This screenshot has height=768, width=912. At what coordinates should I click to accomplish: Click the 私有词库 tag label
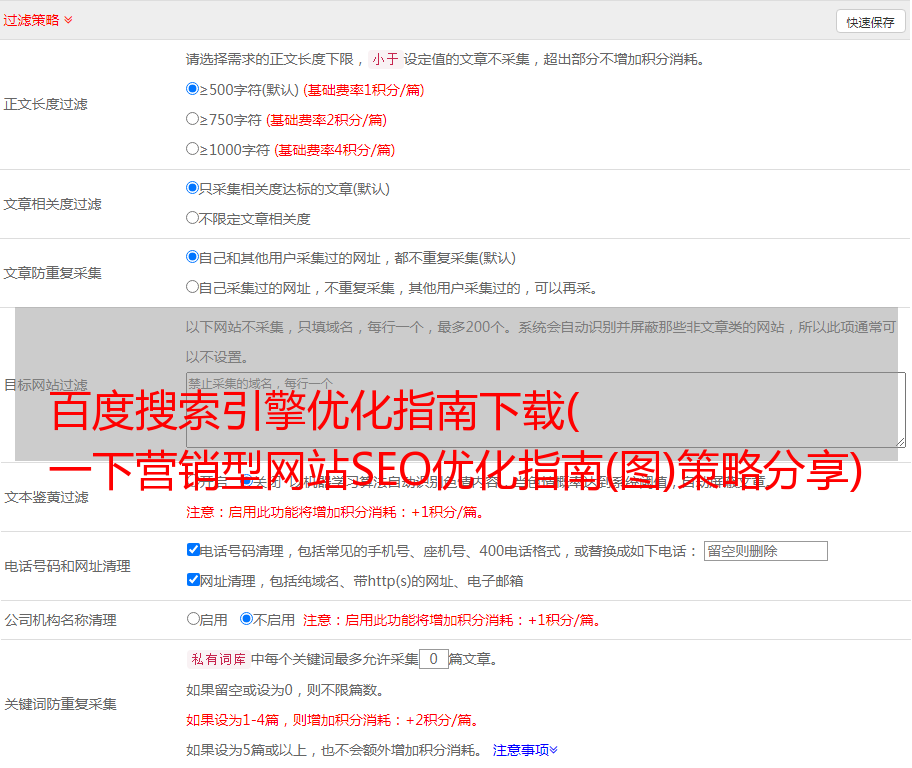pyautogui.click(x=216, y=659)
